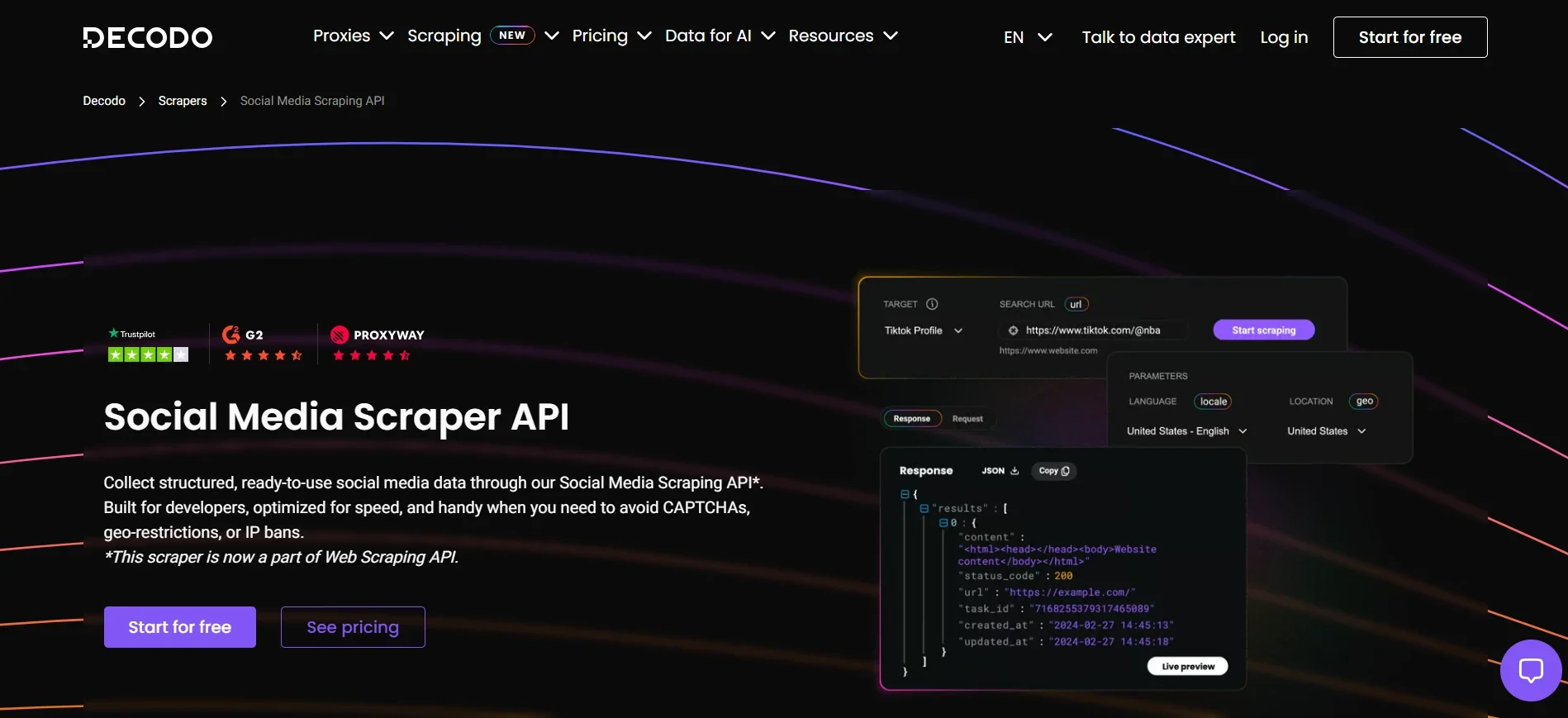Click the Proxyway rating badge
Image resolution: width=1568 pixels, height=718 pixels.
[x=377, y=345]
